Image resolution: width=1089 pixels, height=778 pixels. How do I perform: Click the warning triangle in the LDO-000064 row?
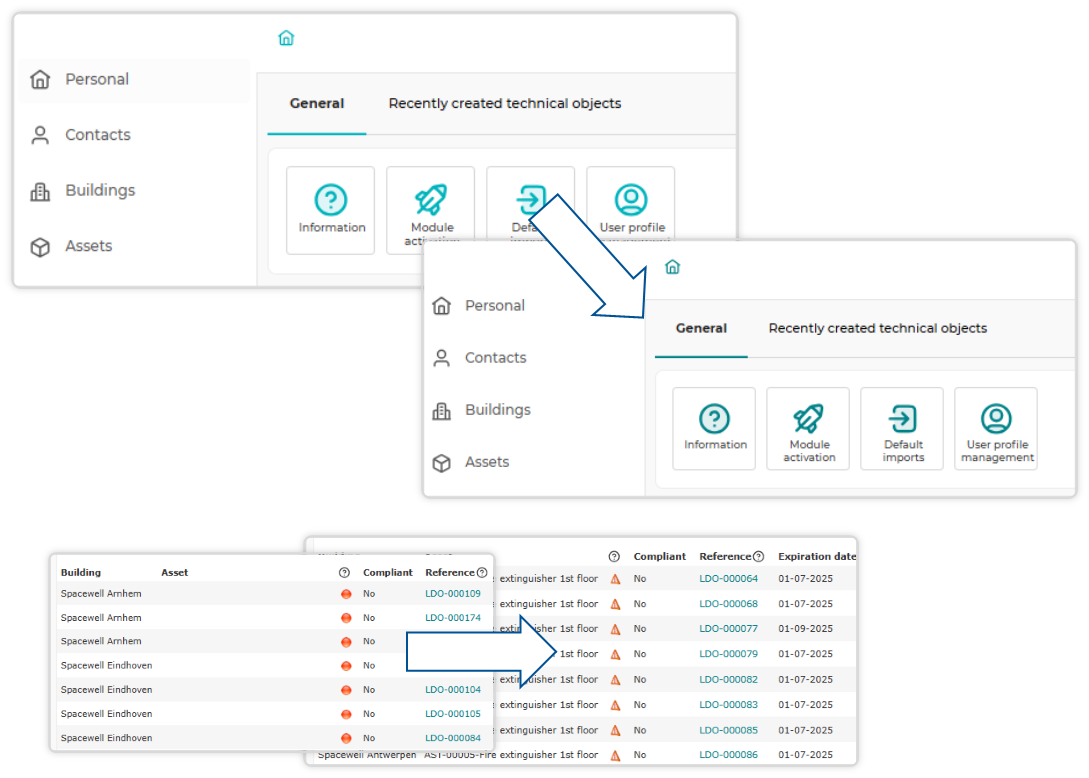point(615,579)
